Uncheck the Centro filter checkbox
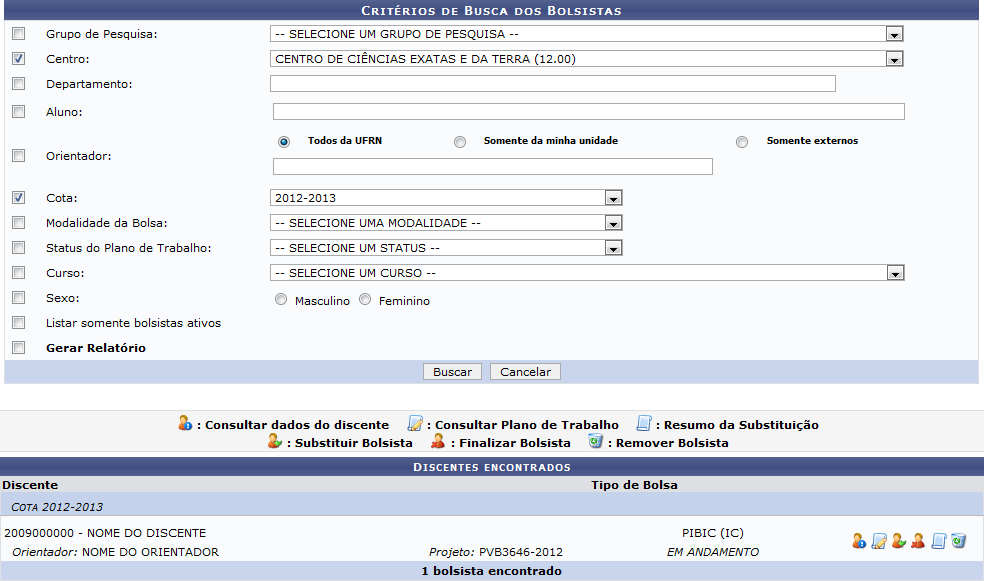This screenshot has height=581, width=984. tap(17, 58)
